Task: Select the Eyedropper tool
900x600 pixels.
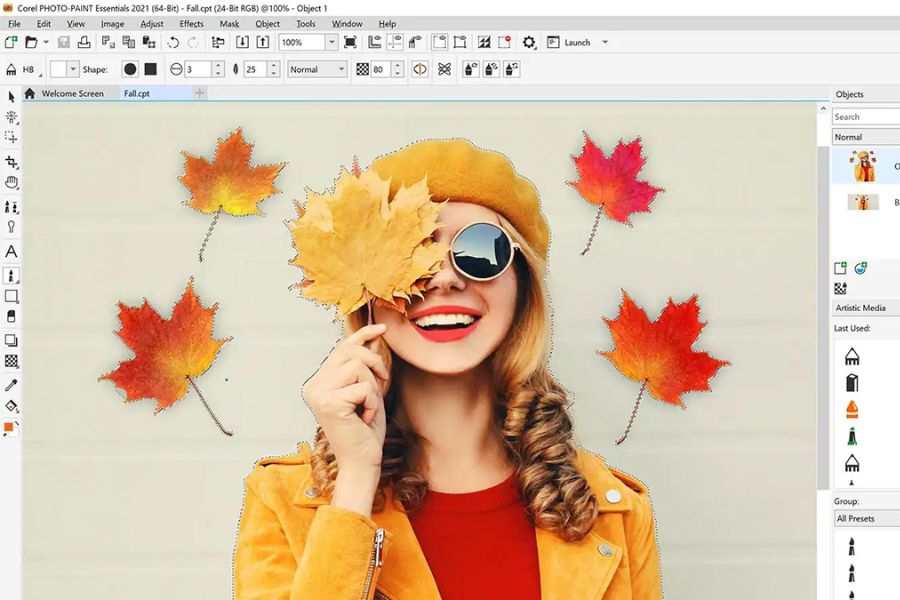Action: pyautogui.click(x=11, y=385)
